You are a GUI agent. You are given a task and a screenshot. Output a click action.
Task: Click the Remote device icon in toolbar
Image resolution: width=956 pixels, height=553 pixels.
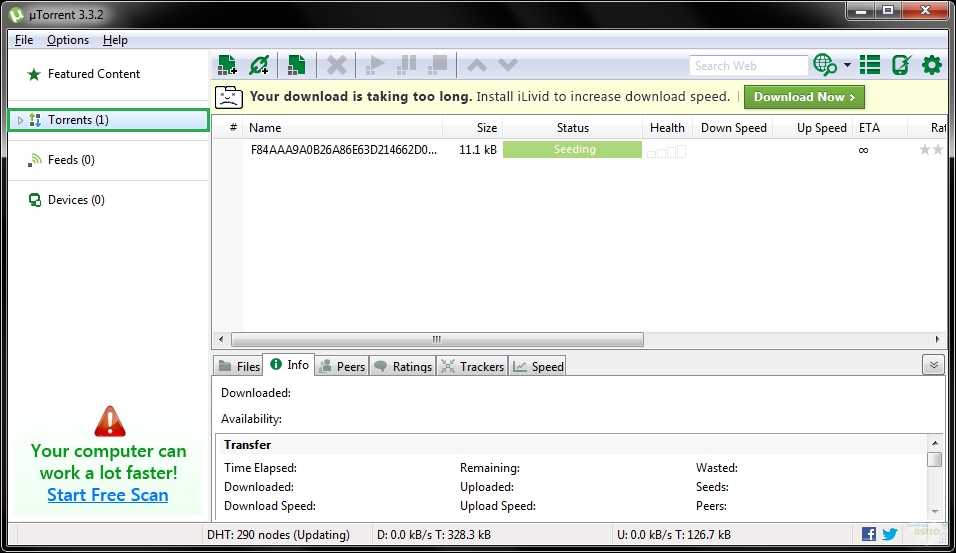coord(901,65)
